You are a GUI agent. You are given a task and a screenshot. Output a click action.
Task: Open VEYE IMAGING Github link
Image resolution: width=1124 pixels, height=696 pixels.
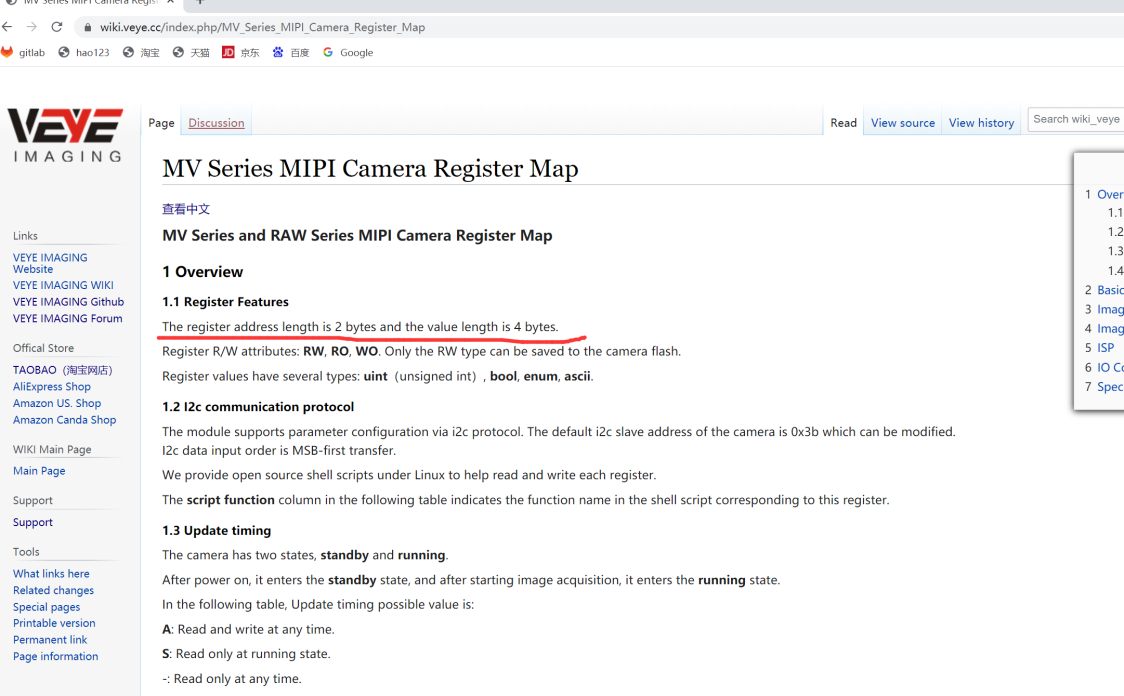(68, 302)
